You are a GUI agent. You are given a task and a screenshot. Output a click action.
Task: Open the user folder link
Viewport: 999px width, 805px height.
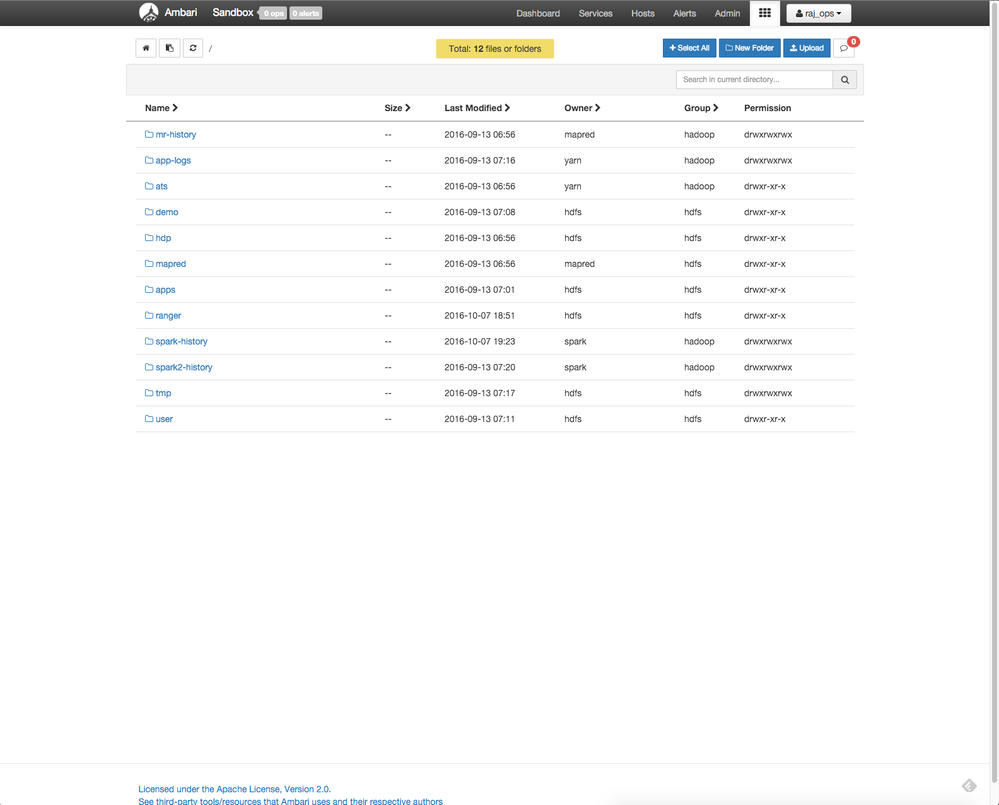click(x=164, y=419)
